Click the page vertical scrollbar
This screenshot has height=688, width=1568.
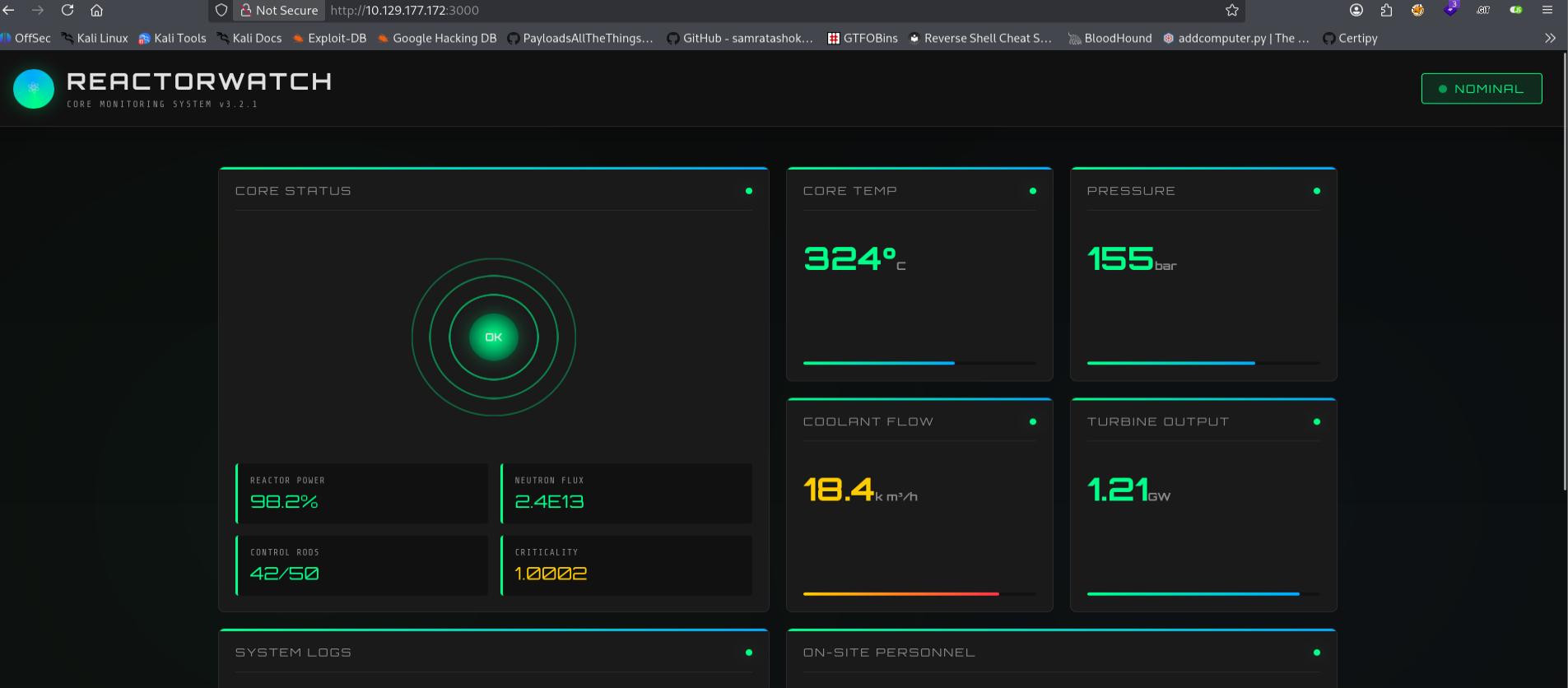pyautogui.click(x=1565, y=272)
